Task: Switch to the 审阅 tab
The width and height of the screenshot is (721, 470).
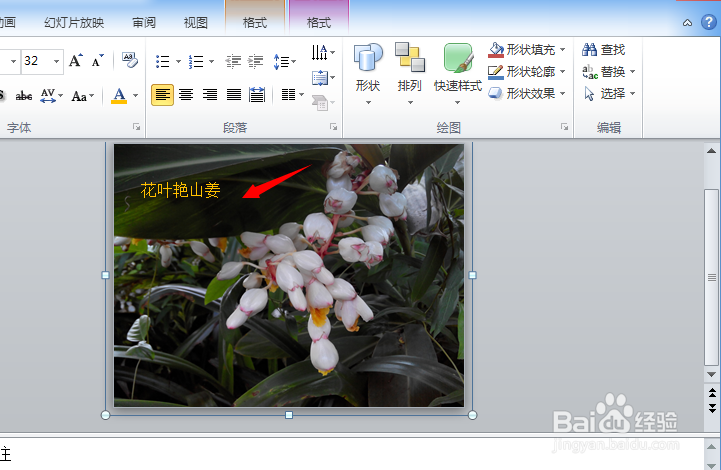Action: click(x=144, y=23)
